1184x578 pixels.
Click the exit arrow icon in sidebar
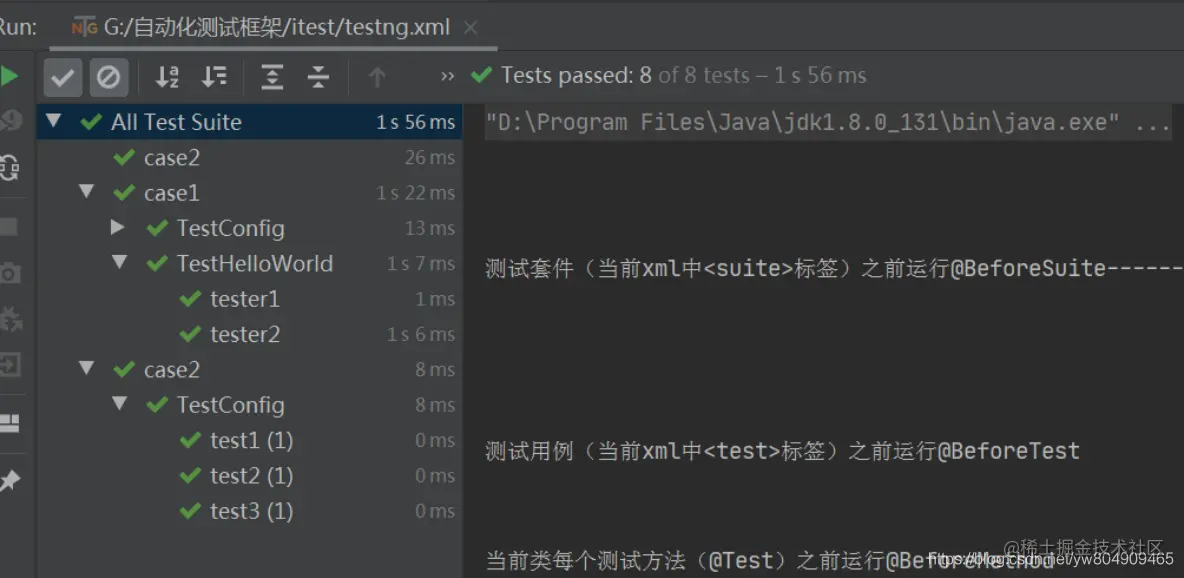coord(10,366)
